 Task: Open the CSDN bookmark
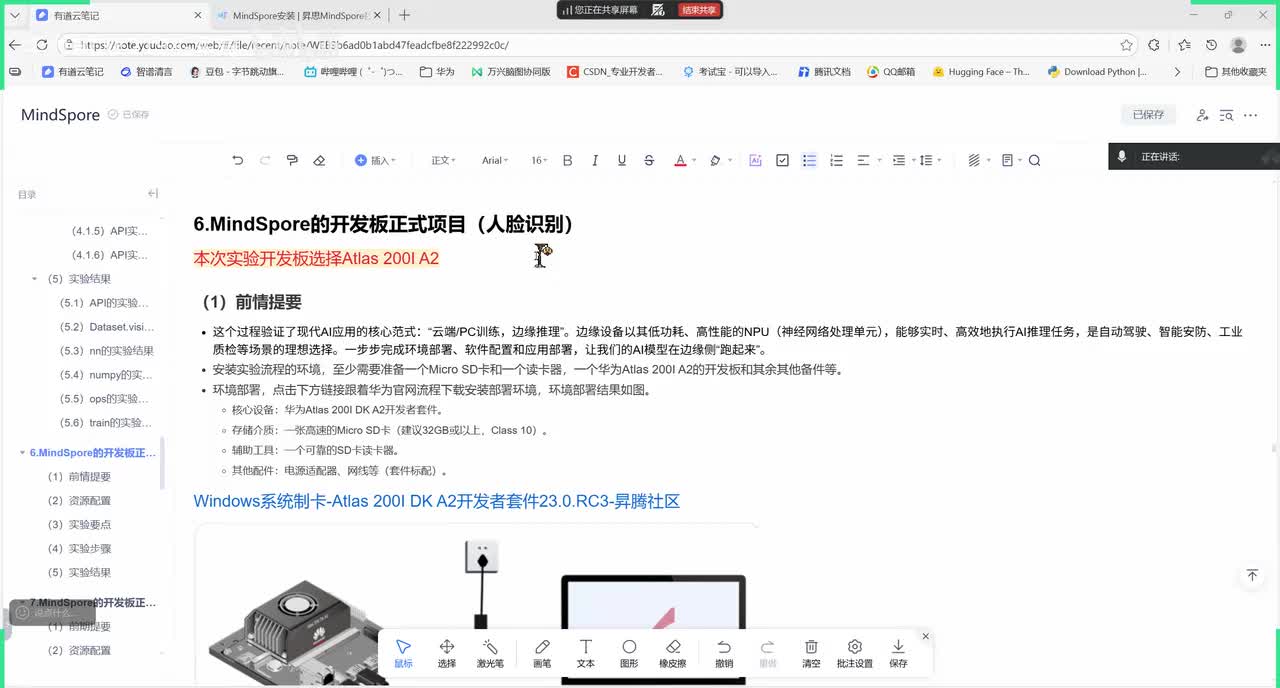pos(615,72)
